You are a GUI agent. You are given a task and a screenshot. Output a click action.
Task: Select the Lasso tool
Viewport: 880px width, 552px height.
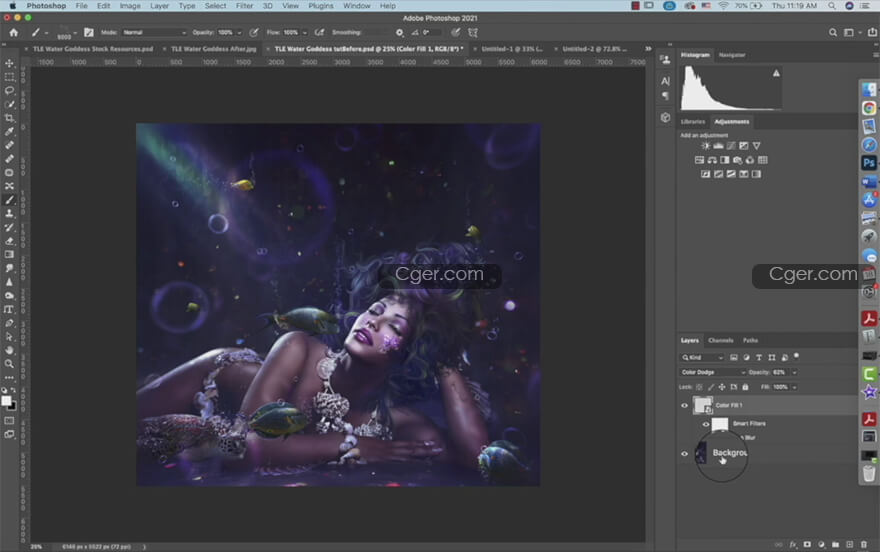10,90
